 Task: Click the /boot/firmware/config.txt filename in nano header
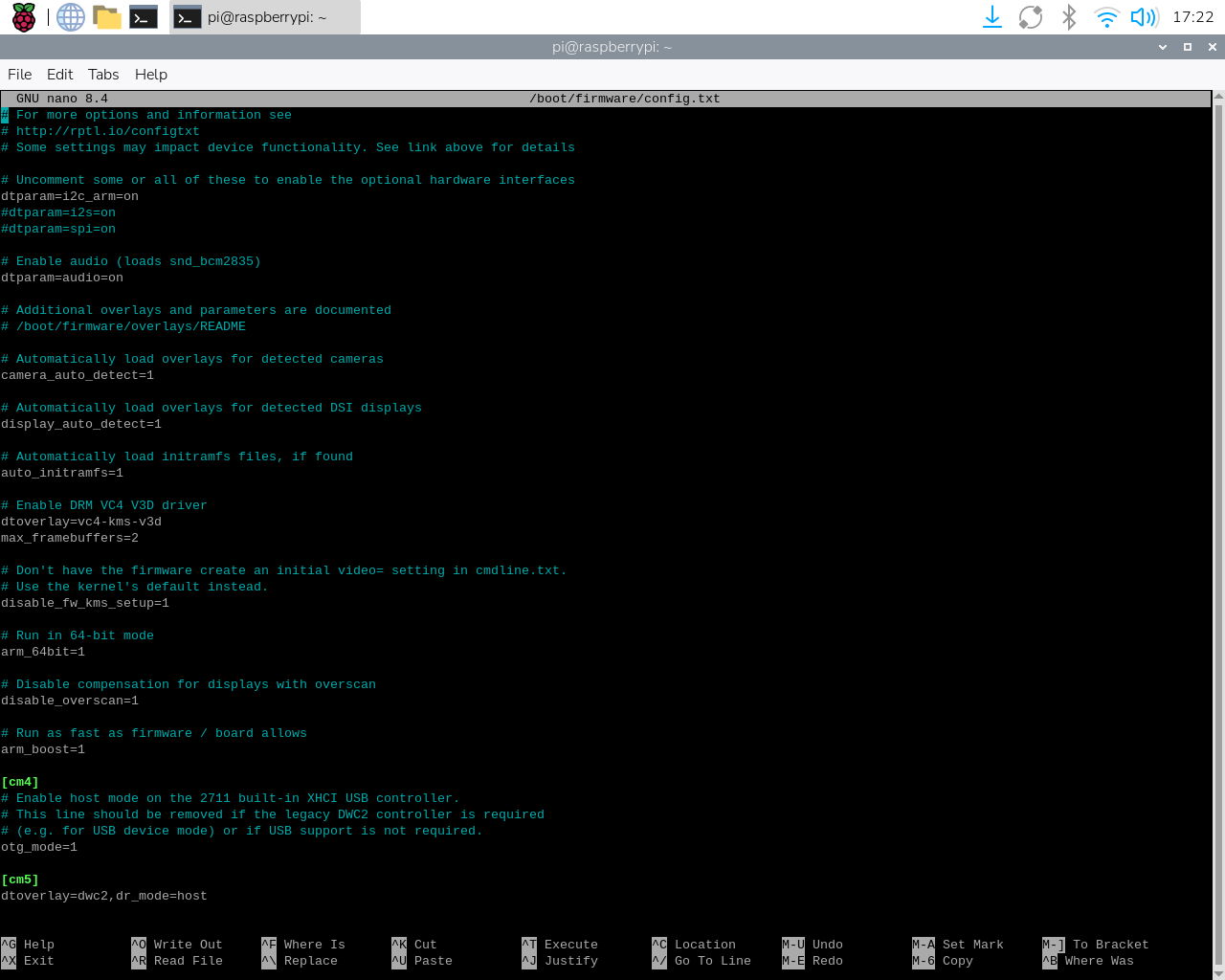coord(625,99)
